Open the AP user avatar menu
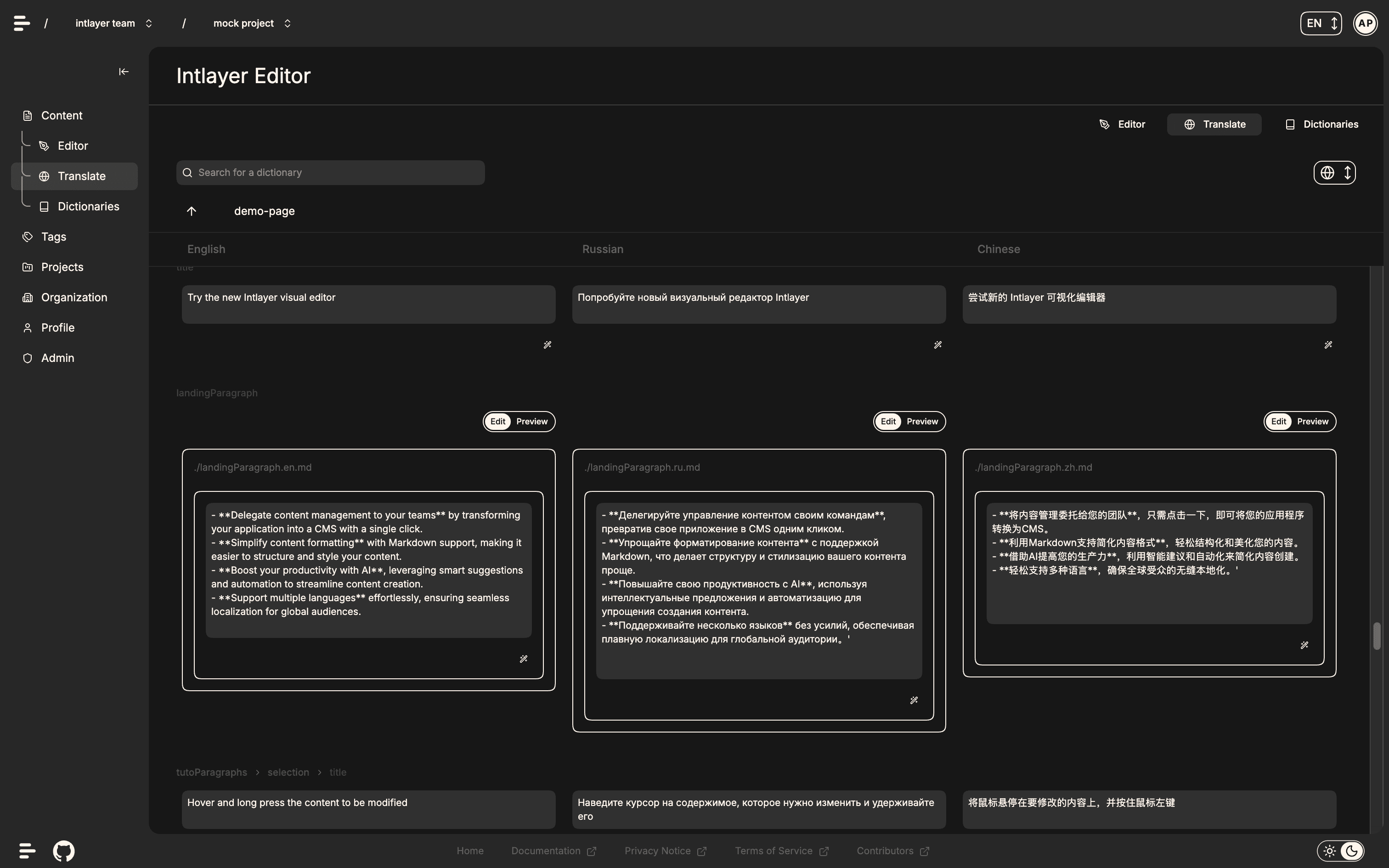1389x868 pixels. (1365, 23)
